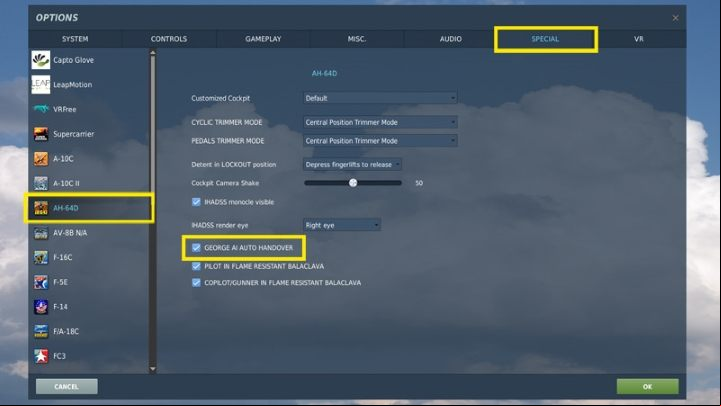721x406 pixels.
Task: Disable George AI Auto Handover checkbox
Action: tap(196, 247)
